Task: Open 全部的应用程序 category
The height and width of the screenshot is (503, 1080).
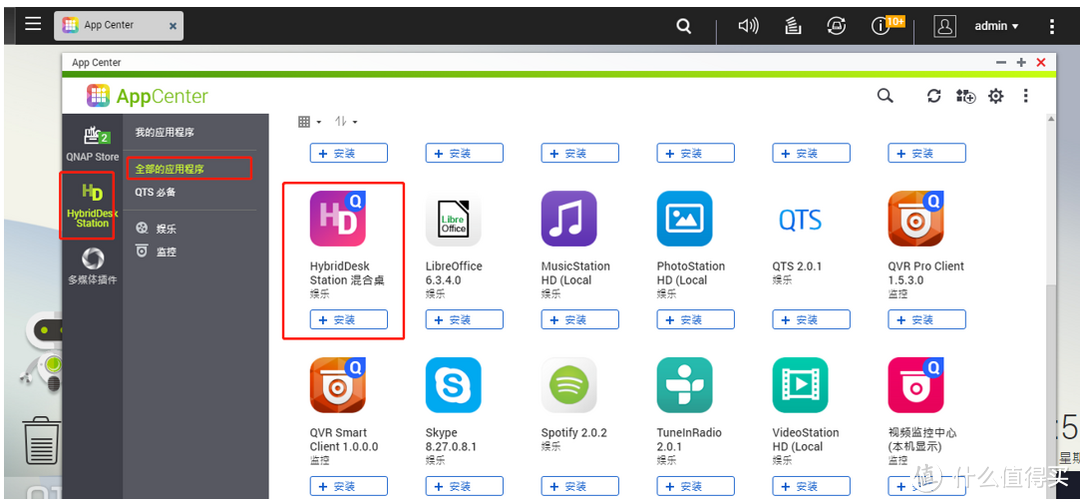Action: 169,169
